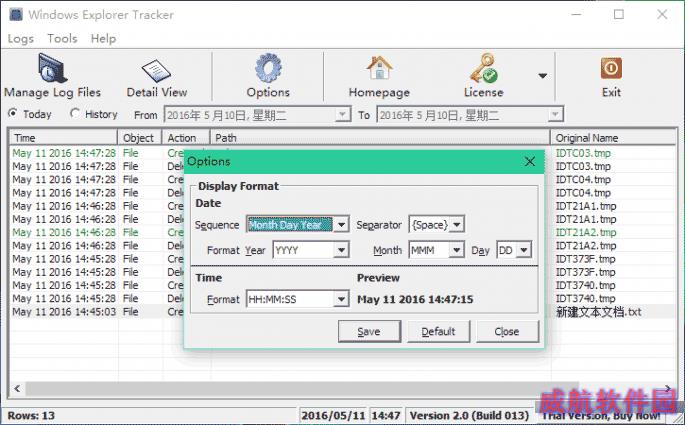This screenshot has height=425, width=685.
Task: Select the IDT3740.tmp row at 14:45:28 Del
Action: pyautogui.click(x=343, y=299)
